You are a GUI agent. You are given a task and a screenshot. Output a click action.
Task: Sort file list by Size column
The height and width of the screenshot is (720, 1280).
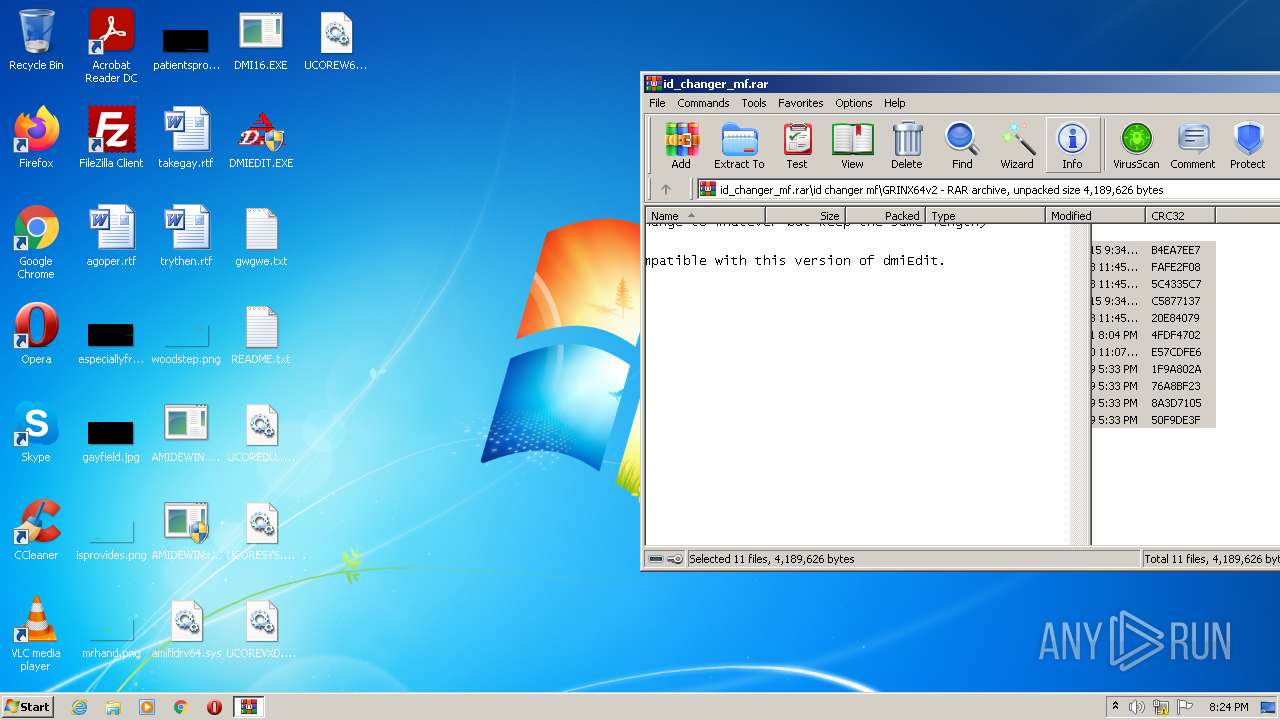tap(806, 215)
